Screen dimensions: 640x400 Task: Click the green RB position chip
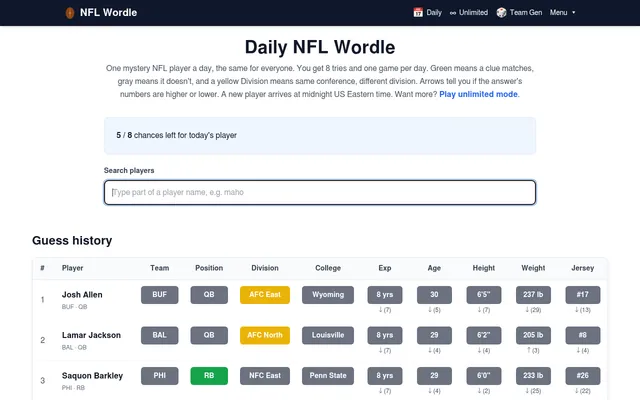click(209, 376)
